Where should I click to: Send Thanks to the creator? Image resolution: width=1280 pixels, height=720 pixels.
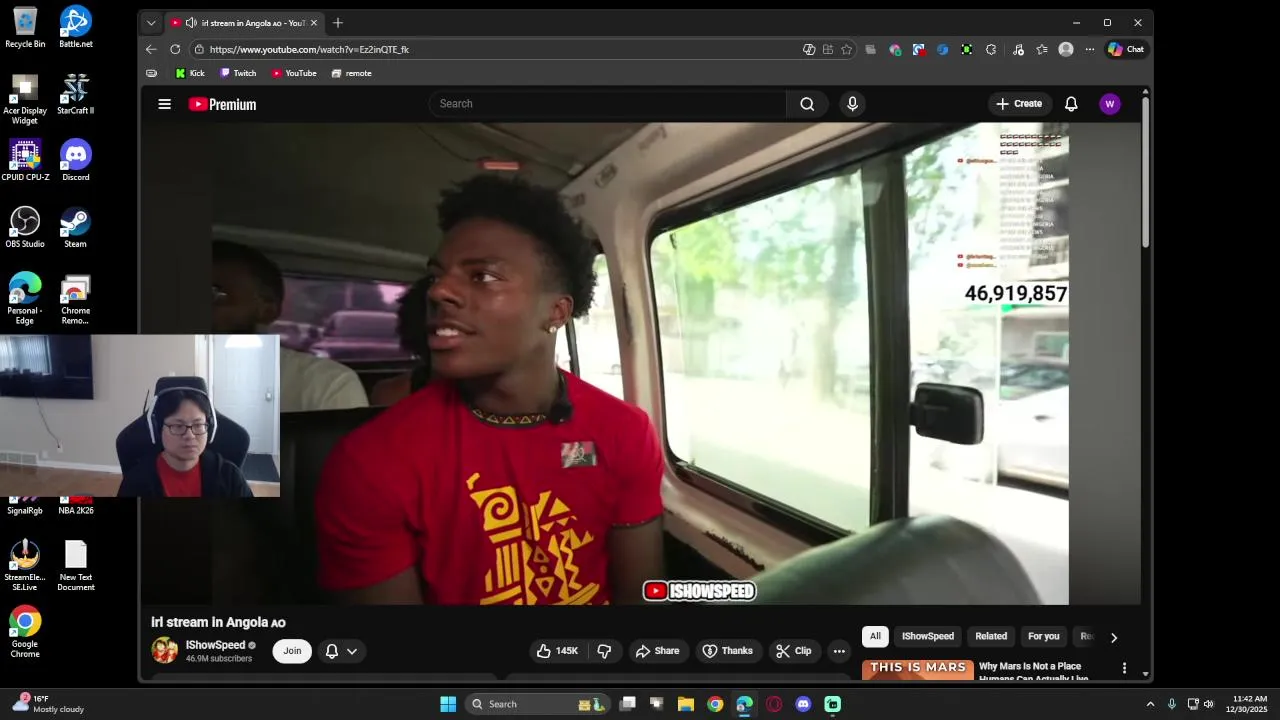pos(727,651)
